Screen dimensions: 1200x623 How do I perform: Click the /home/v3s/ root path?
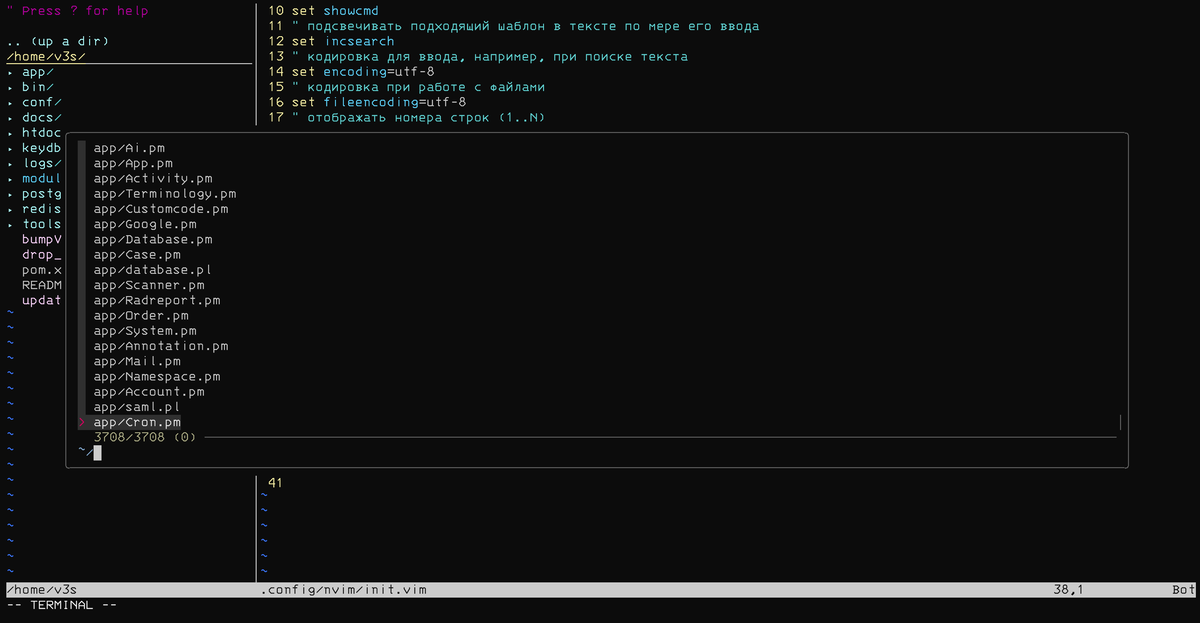[x=46, y=57]
